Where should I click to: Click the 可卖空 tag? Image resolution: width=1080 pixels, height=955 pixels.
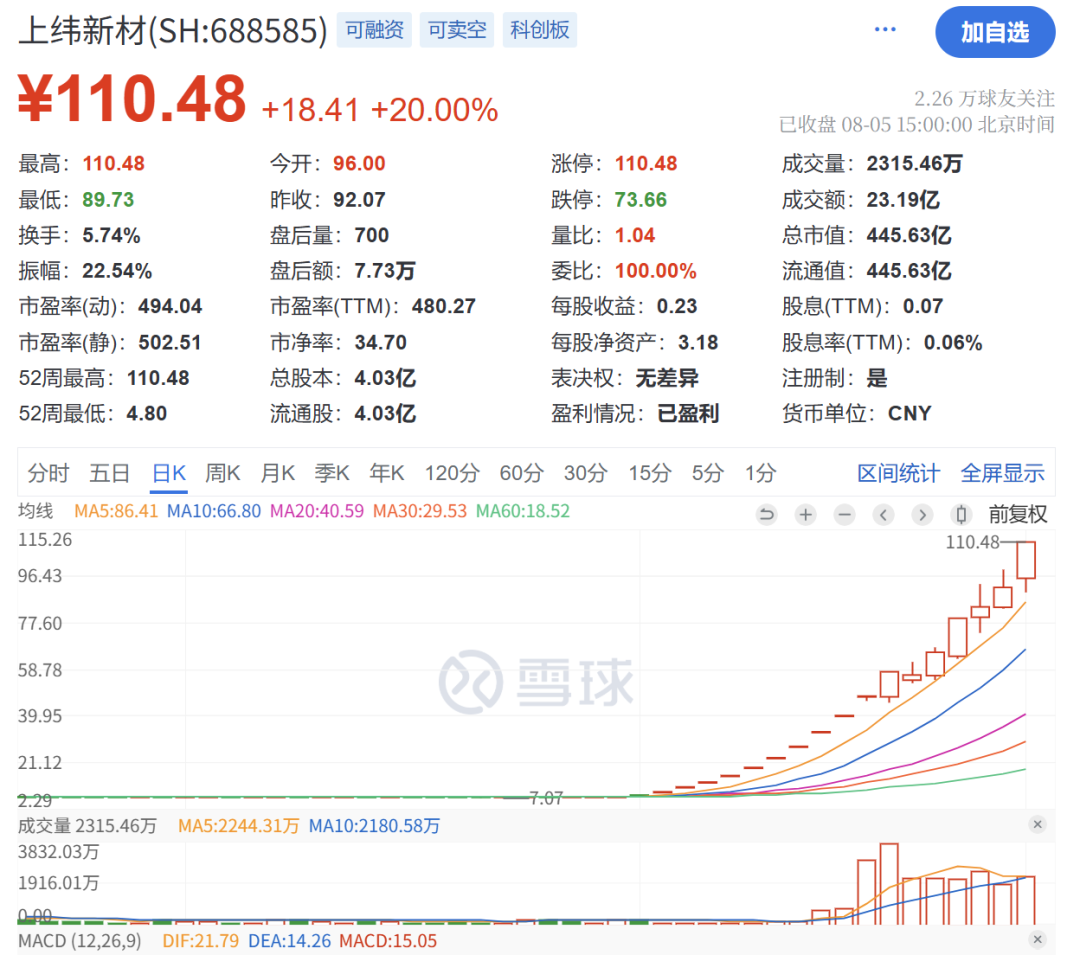[457, 30]
